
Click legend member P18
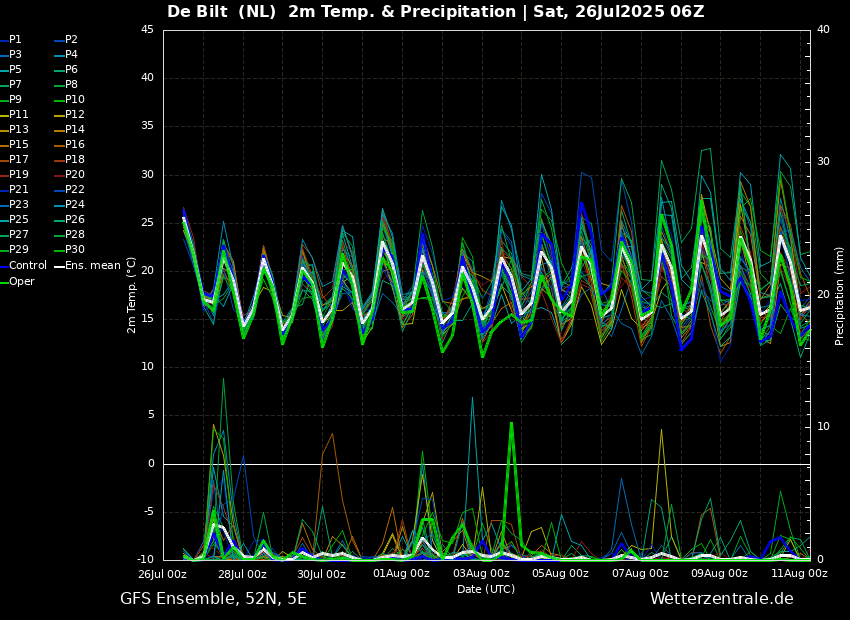(x=69, y=159)
